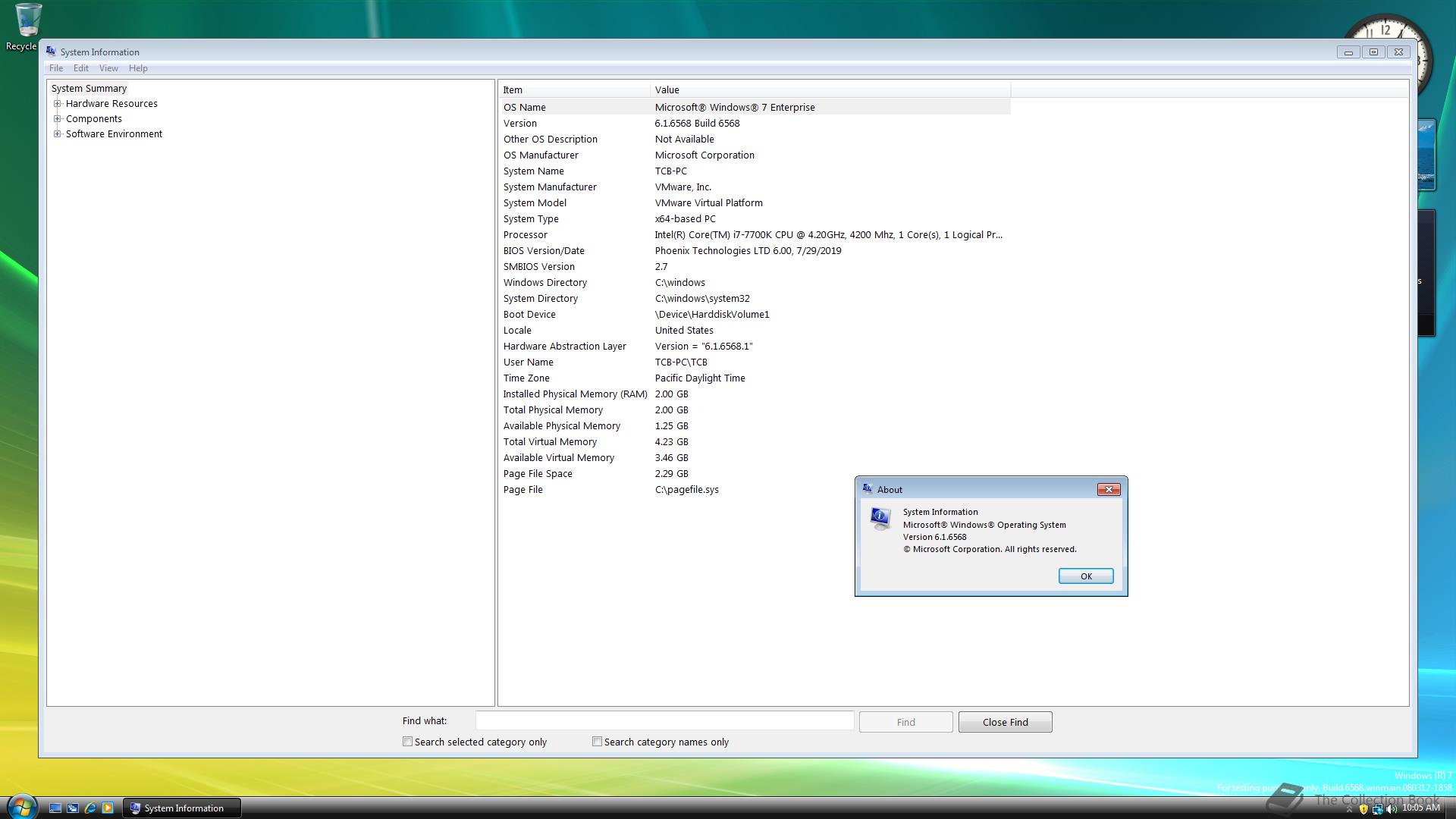Click the Item column header
This screenshot has width=1456, height=819.
point(574,89)
